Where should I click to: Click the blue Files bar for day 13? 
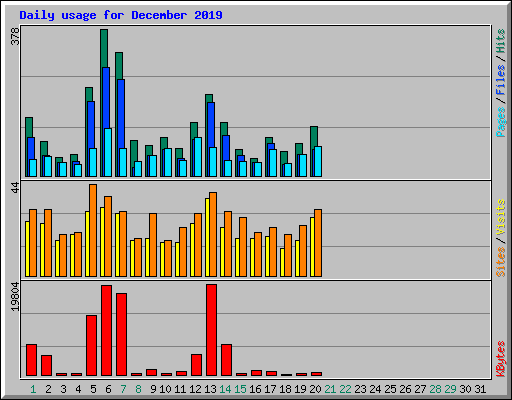tap(211, 125)
